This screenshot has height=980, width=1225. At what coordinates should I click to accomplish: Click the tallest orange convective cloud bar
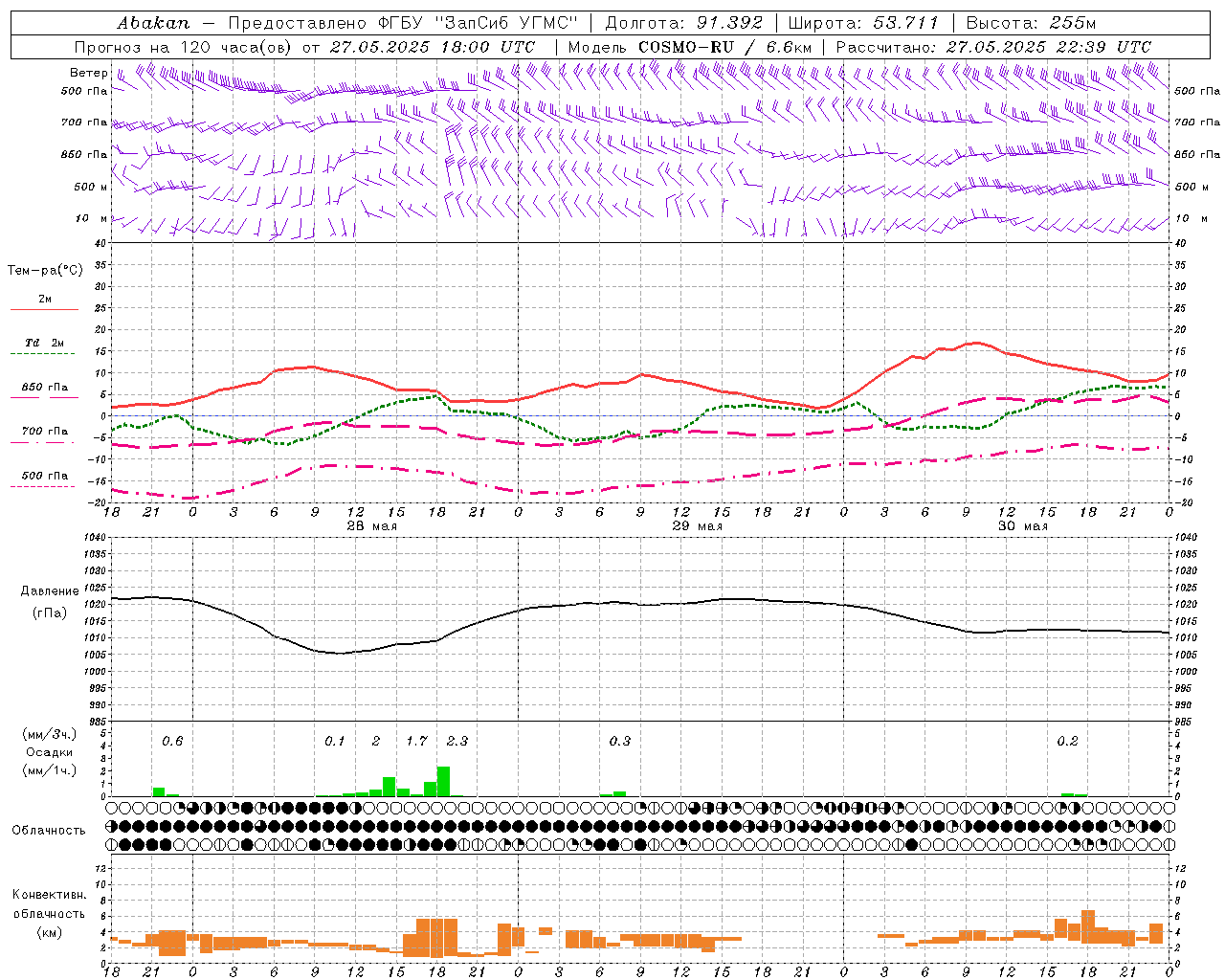tap(436, 938)
